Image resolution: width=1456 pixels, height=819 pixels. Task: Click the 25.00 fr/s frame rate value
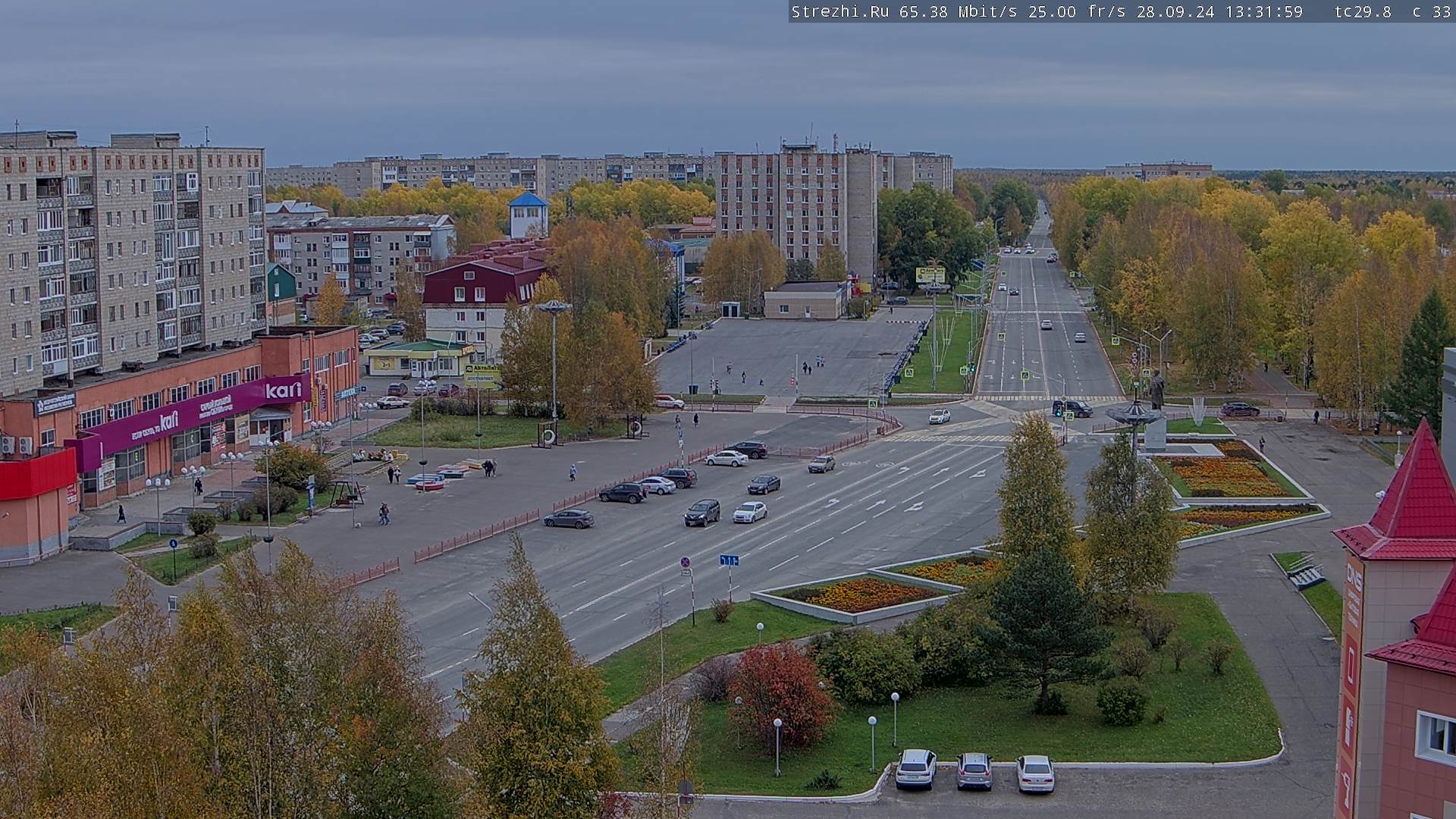[1076, 11]
